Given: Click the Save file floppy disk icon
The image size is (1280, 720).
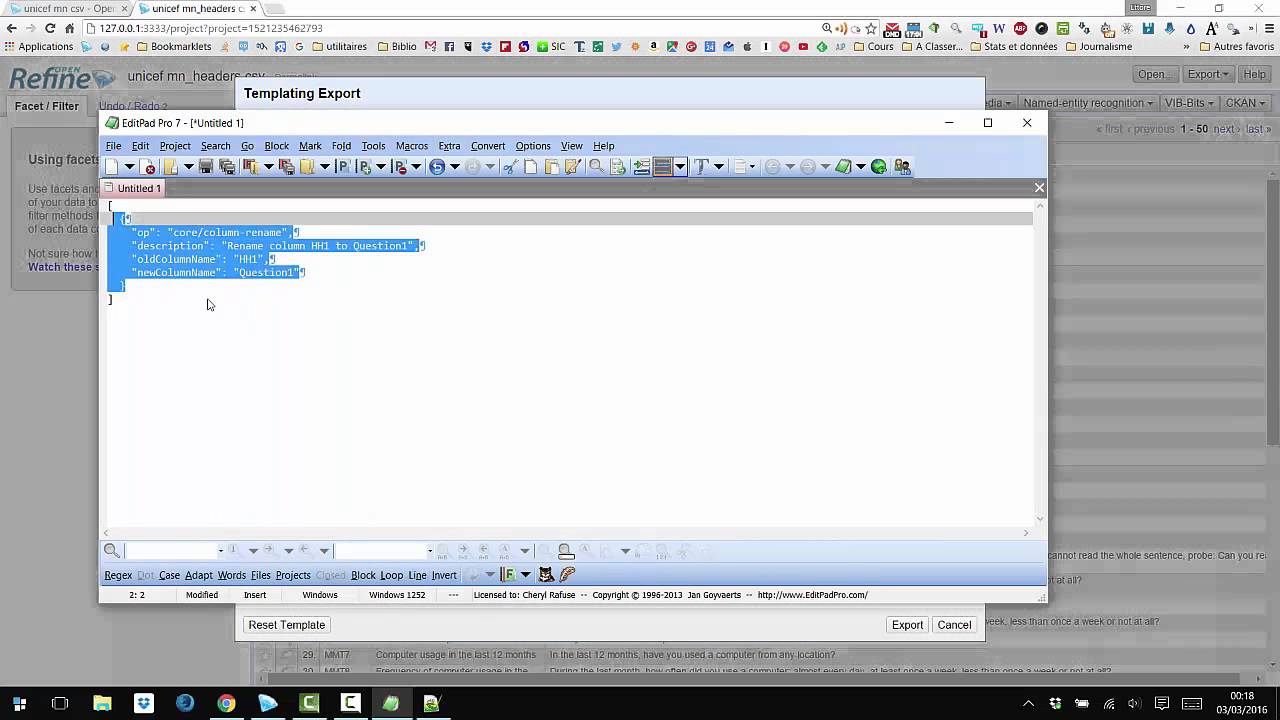Looking at the screenshot, I should [x=206, y=167].
